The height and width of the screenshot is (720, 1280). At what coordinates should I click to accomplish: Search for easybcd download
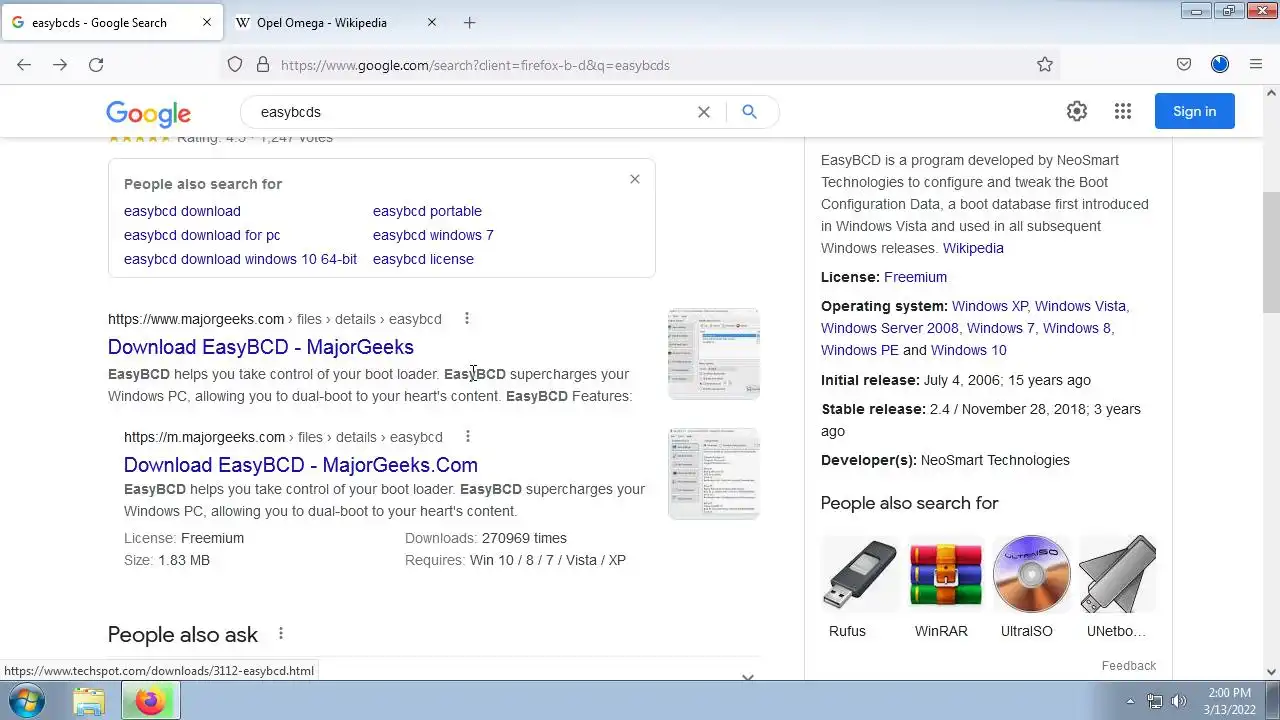182,211
